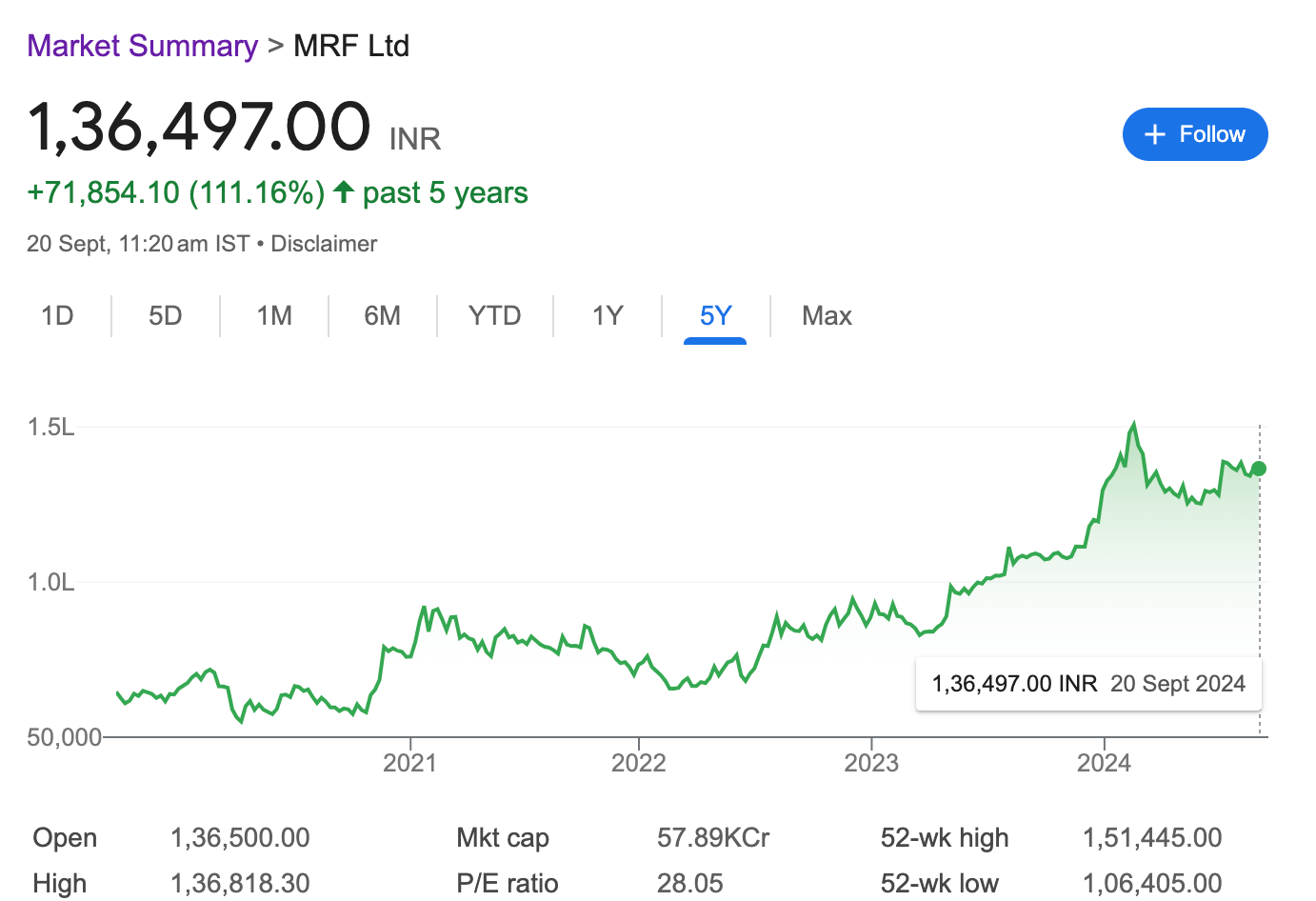1316x901 pixels.
Task: Select the 1Y time range tab
Action: tap(608, 316)
